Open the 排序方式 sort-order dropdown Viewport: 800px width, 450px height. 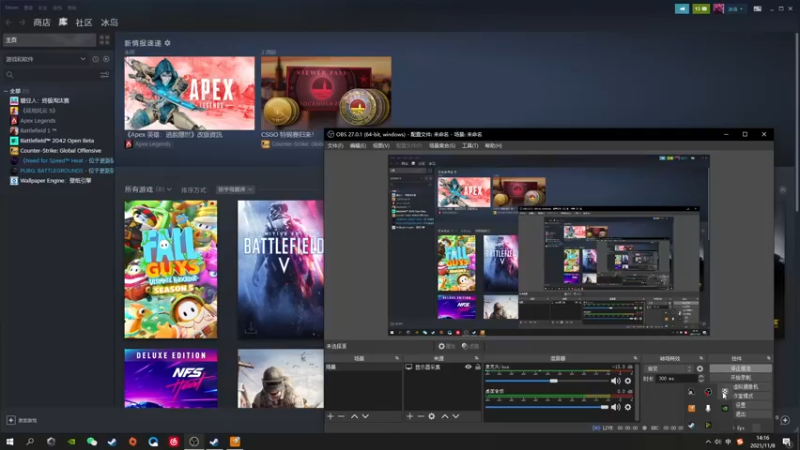coord(235,189)
